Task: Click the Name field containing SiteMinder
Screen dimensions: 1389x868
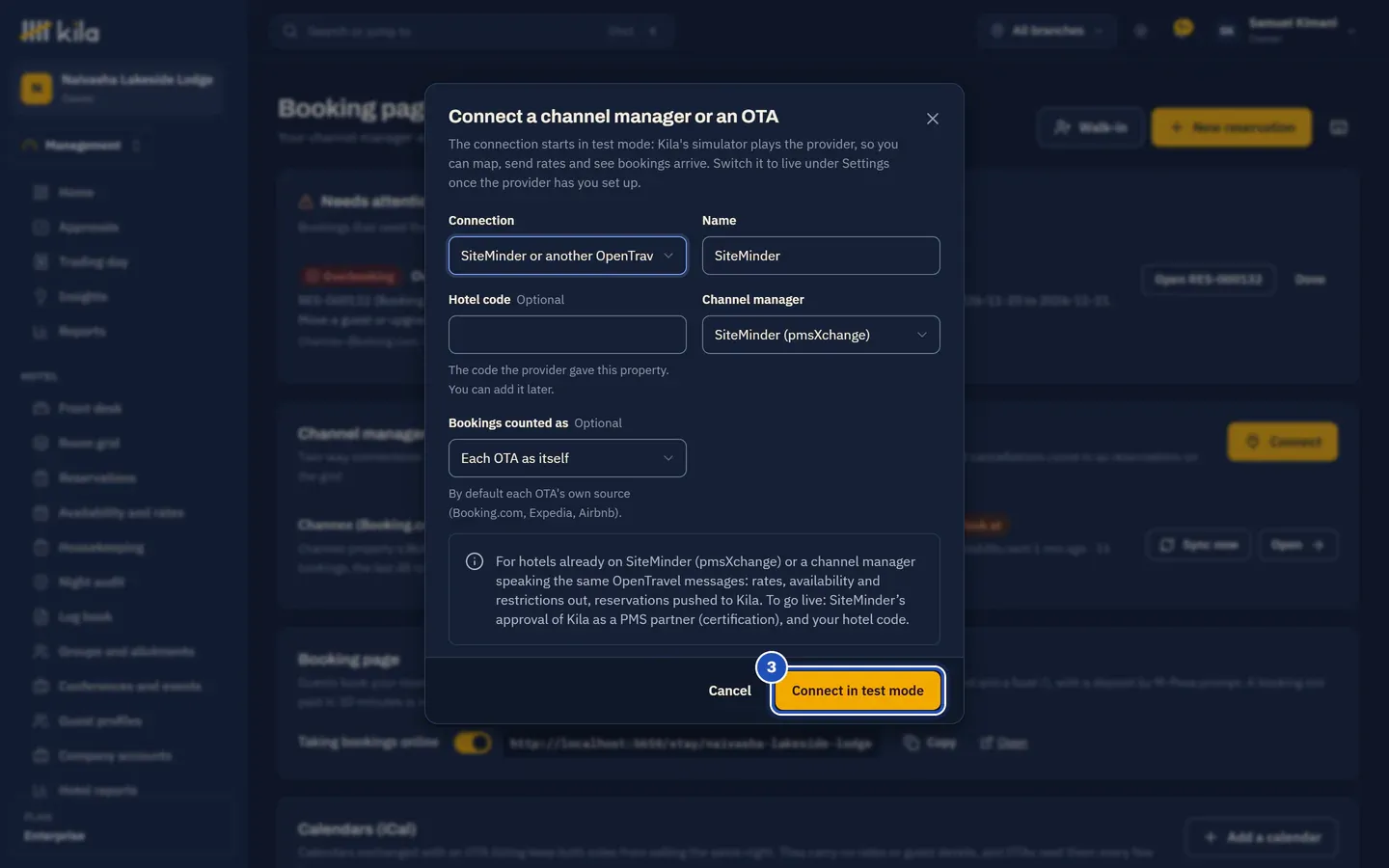Action: click(x=821, y=256)
